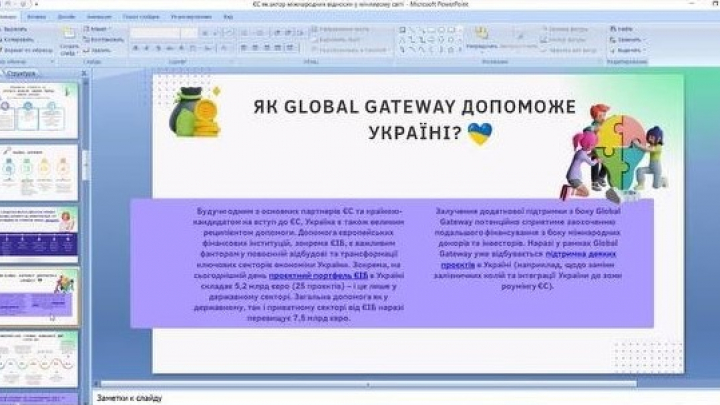
Task: Open the Вставка ribbon tab
Action: coord(36,17)
